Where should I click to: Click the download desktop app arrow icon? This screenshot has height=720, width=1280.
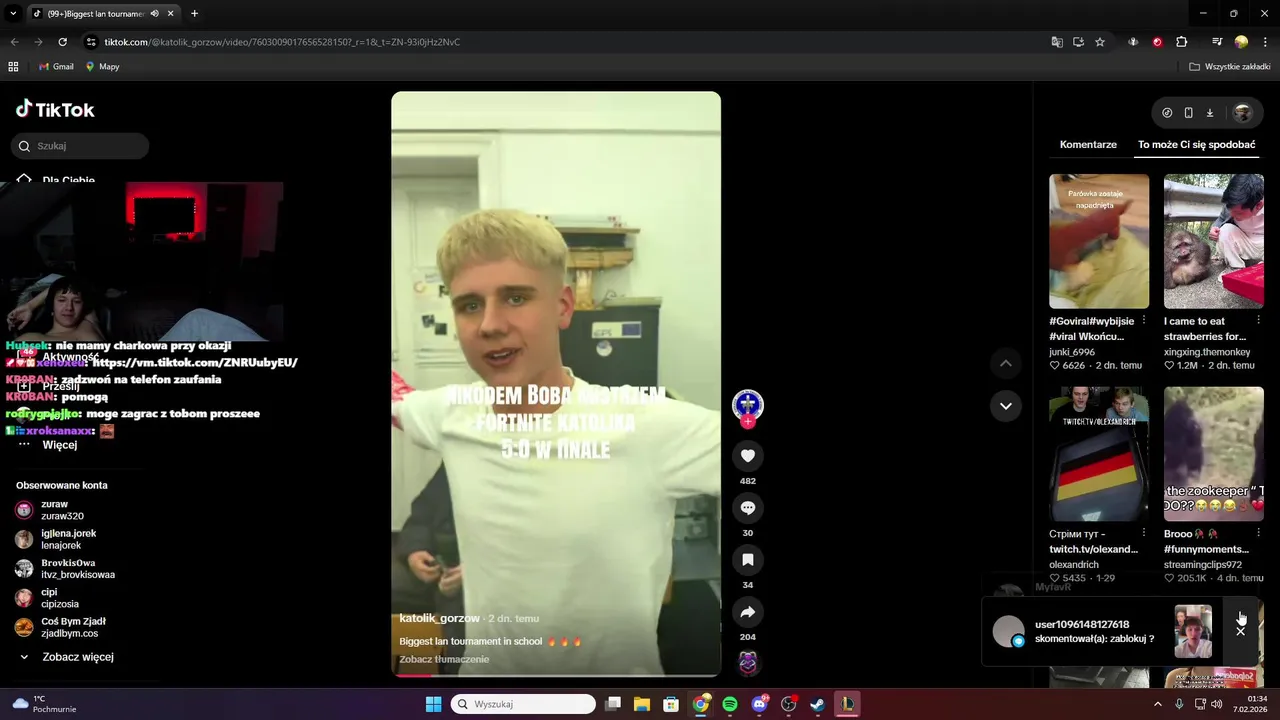click(1209, 113)
